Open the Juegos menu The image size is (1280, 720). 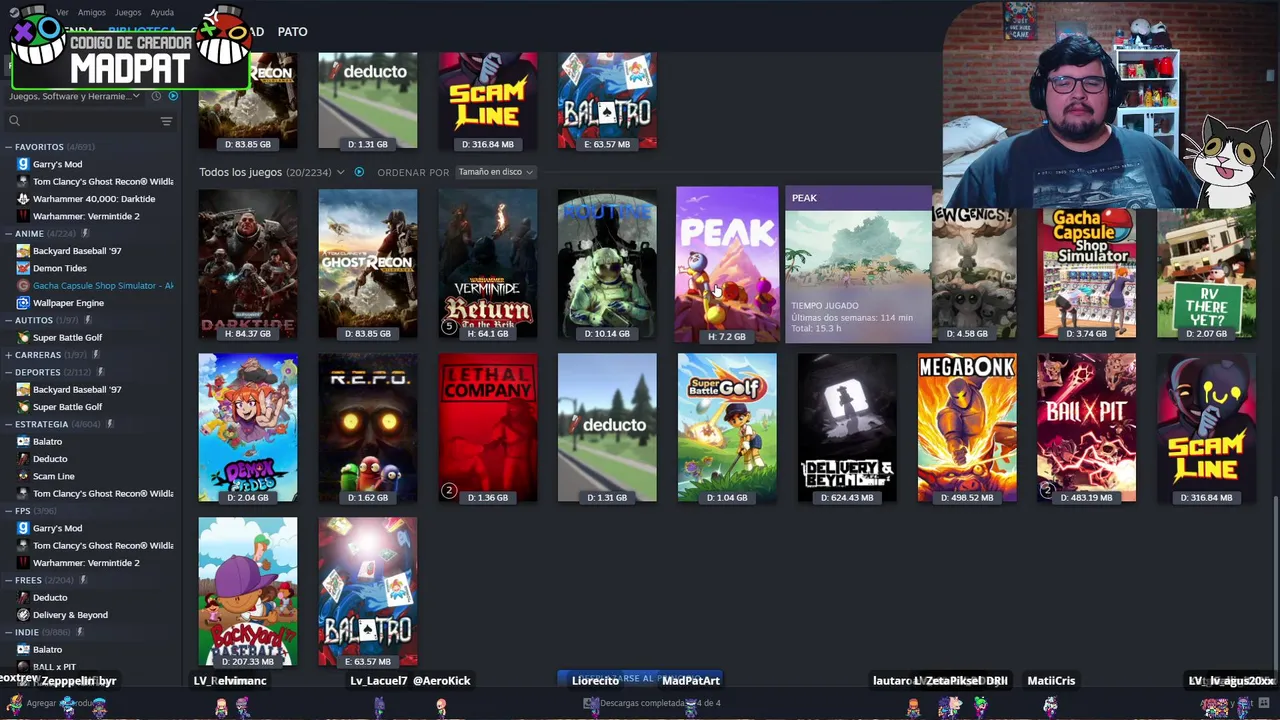tap(128, 13)
